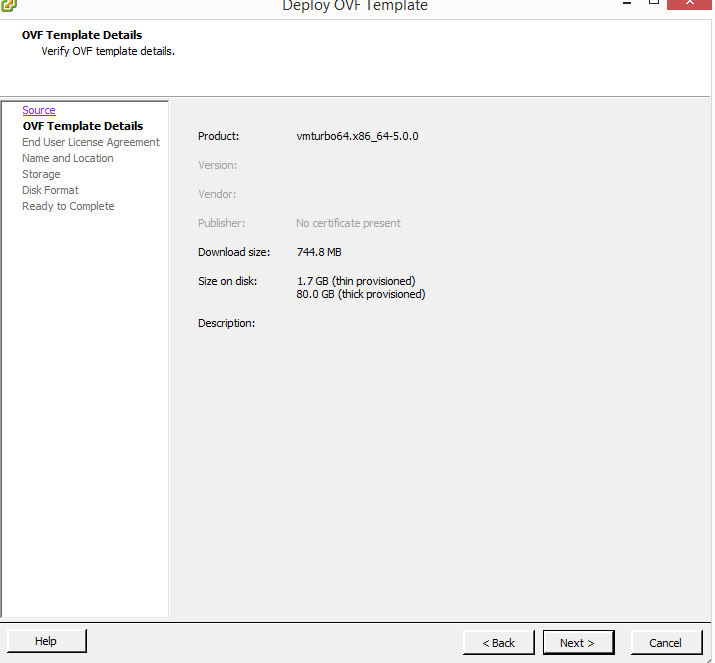Cancel the OVF deployment

coord(666,642)
